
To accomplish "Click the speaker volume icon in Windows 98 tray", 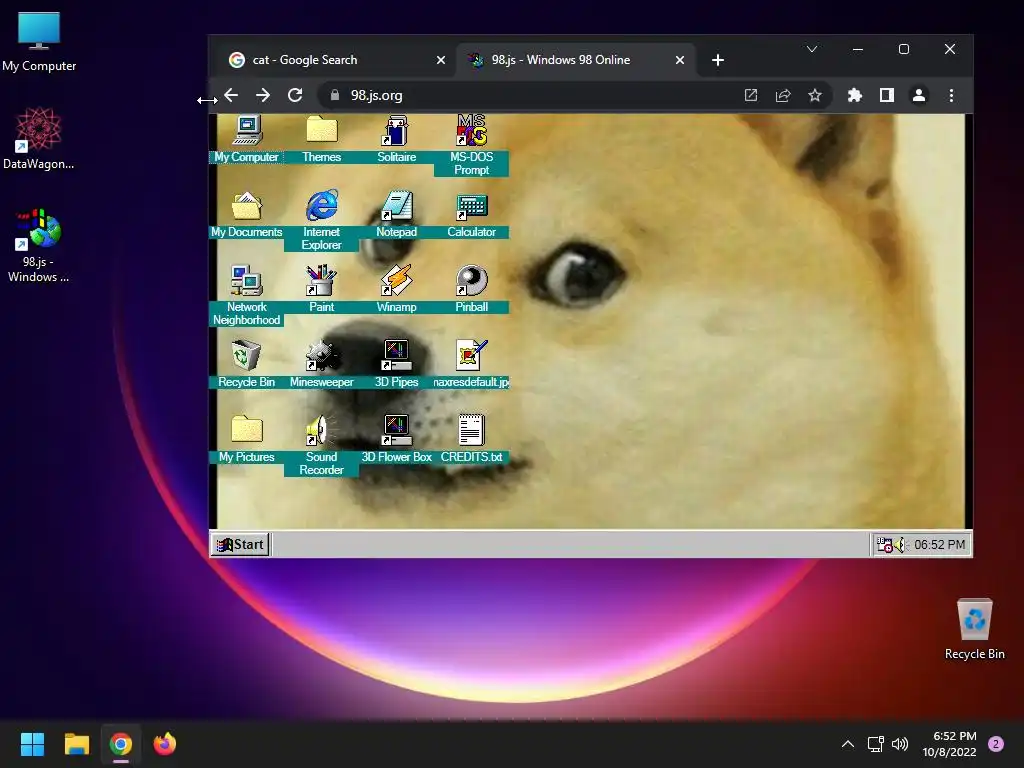I will pos(900,545).
